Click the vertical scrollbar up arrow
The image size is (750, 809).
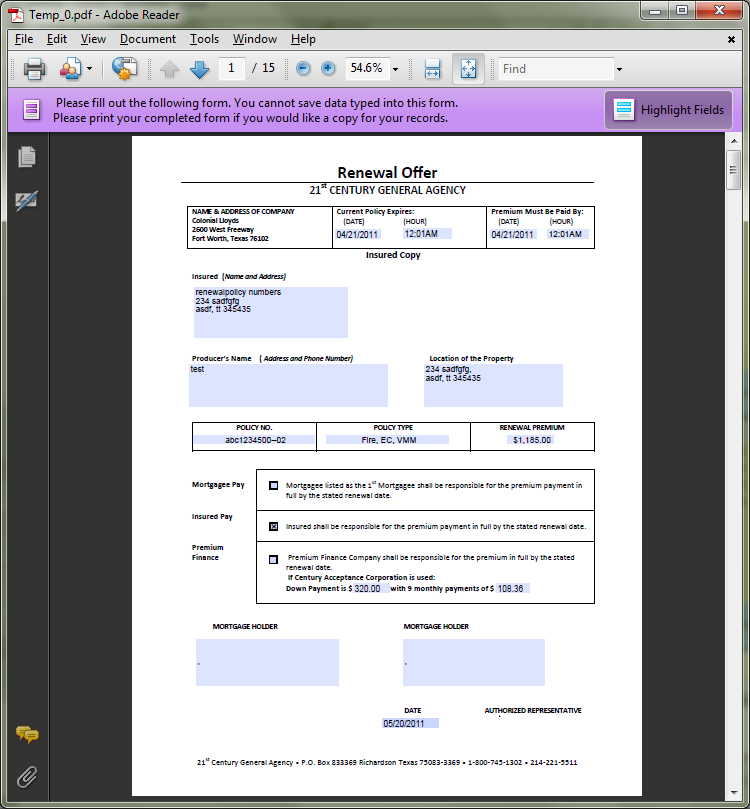733,141
